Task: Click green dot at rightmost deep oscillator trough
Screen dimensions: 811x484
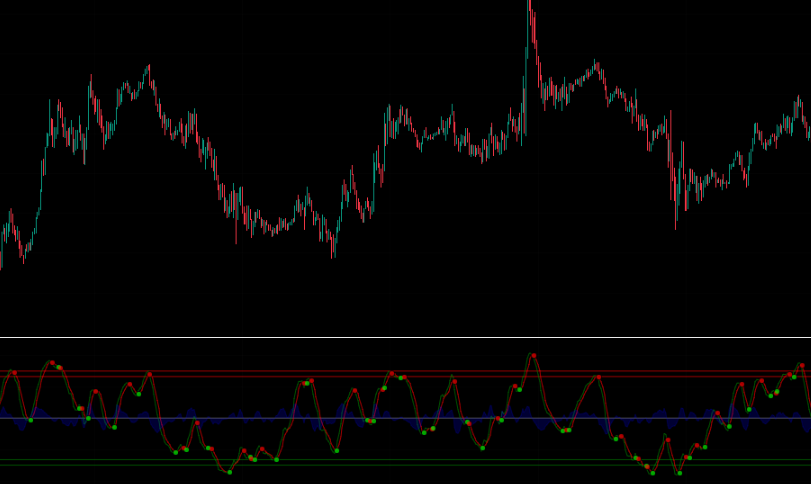Action: (679, 473)
